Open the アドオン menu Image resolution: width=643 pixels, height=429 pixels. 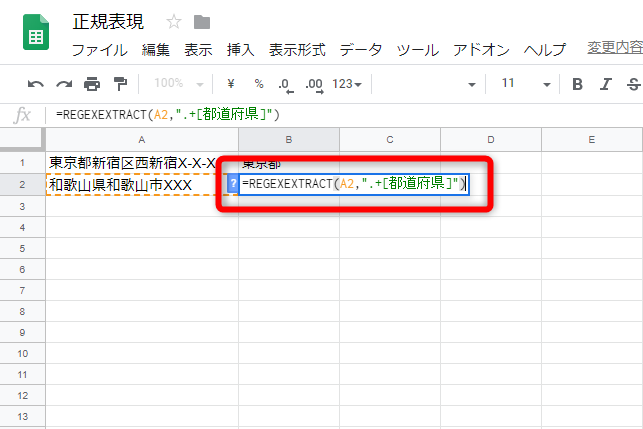(481, 50)
